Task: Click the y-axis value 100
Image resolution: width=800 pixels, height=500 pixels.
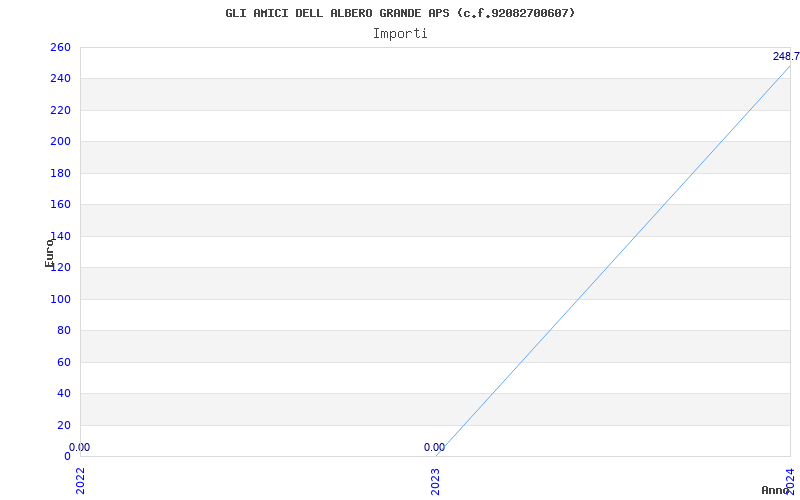Action: [60, 299]
